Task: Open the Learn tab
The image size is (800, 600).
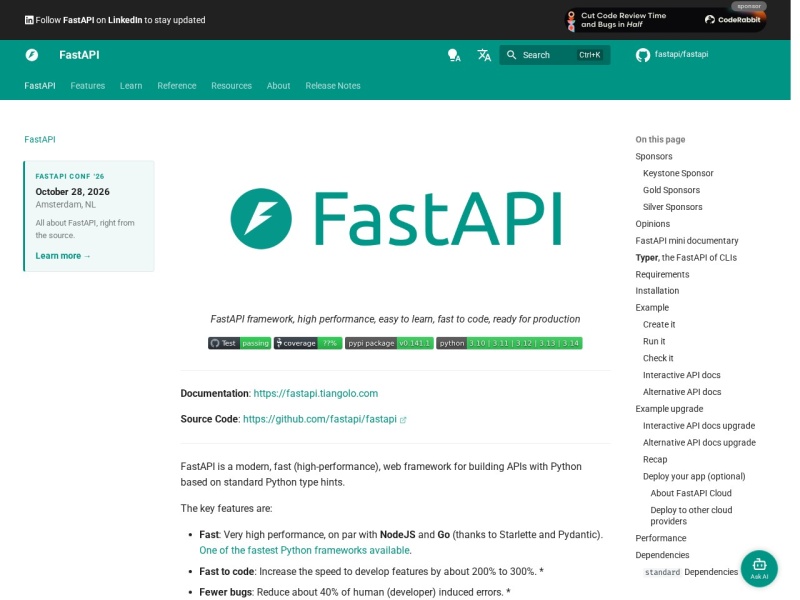Action: 131,86
